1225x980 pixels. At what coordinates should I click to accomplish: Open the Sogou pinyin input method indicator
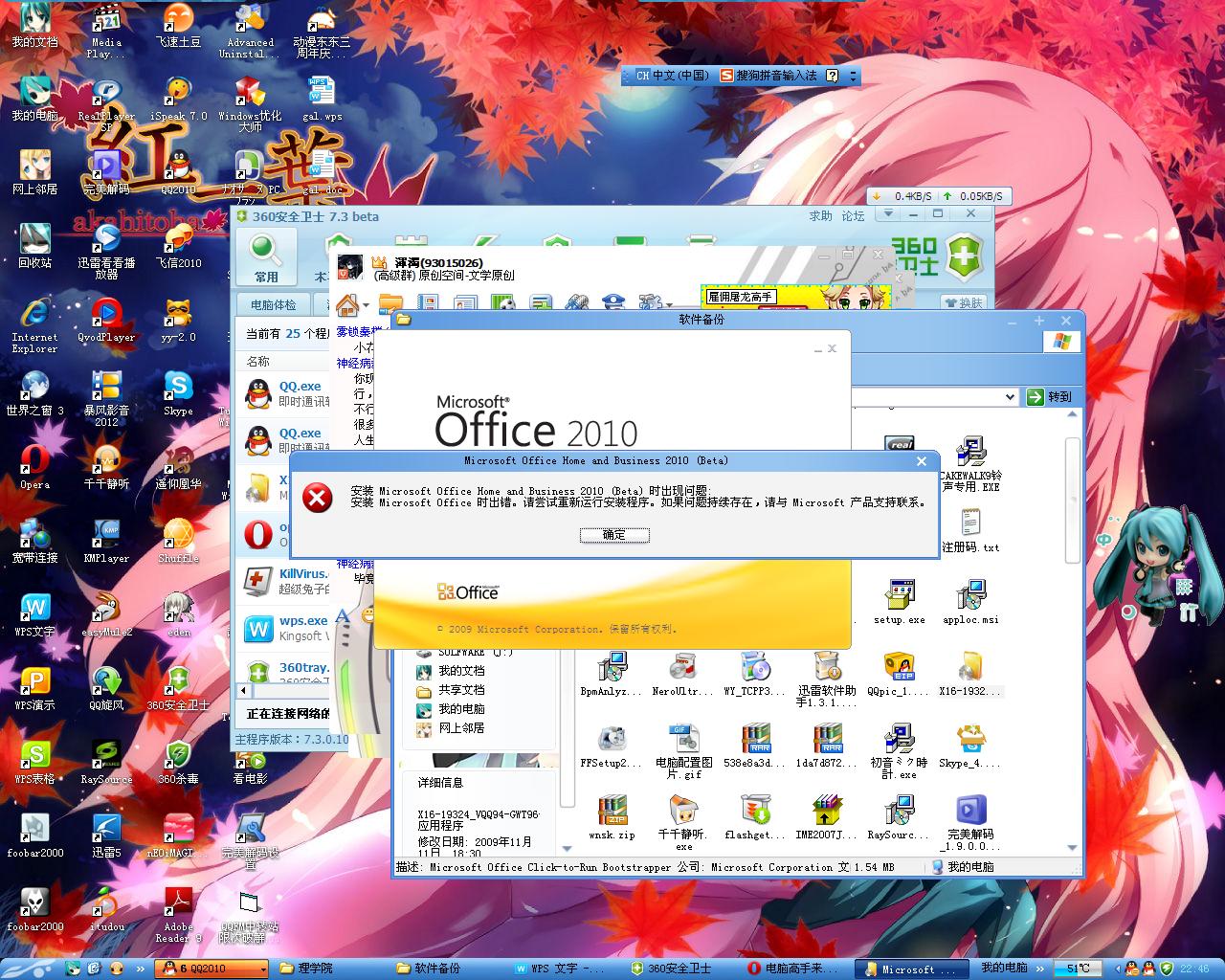click(768, 75)
